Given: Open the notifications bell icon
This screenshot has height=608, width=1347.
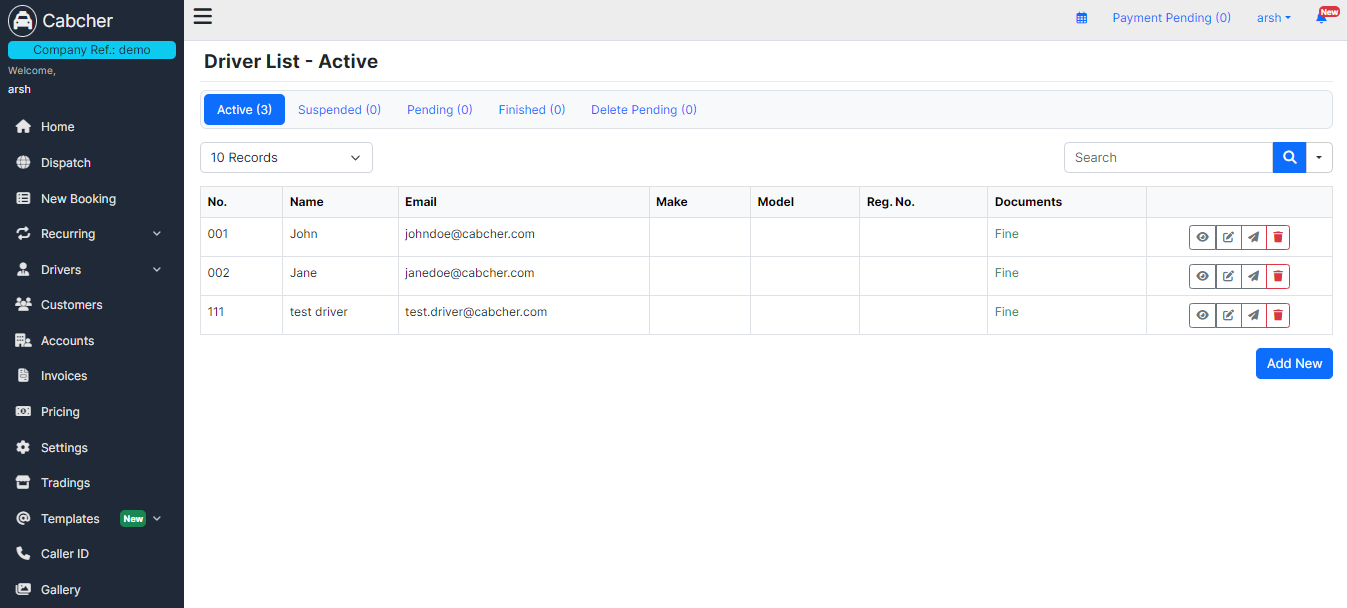Looking at the screenshot, I should [1321, 18].
